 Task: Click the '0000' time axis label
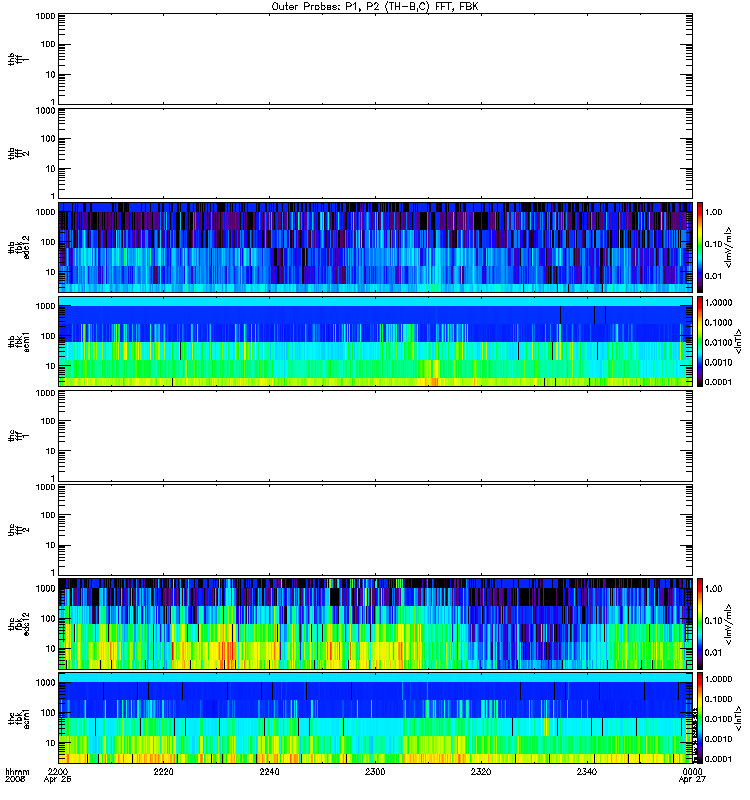692,771
